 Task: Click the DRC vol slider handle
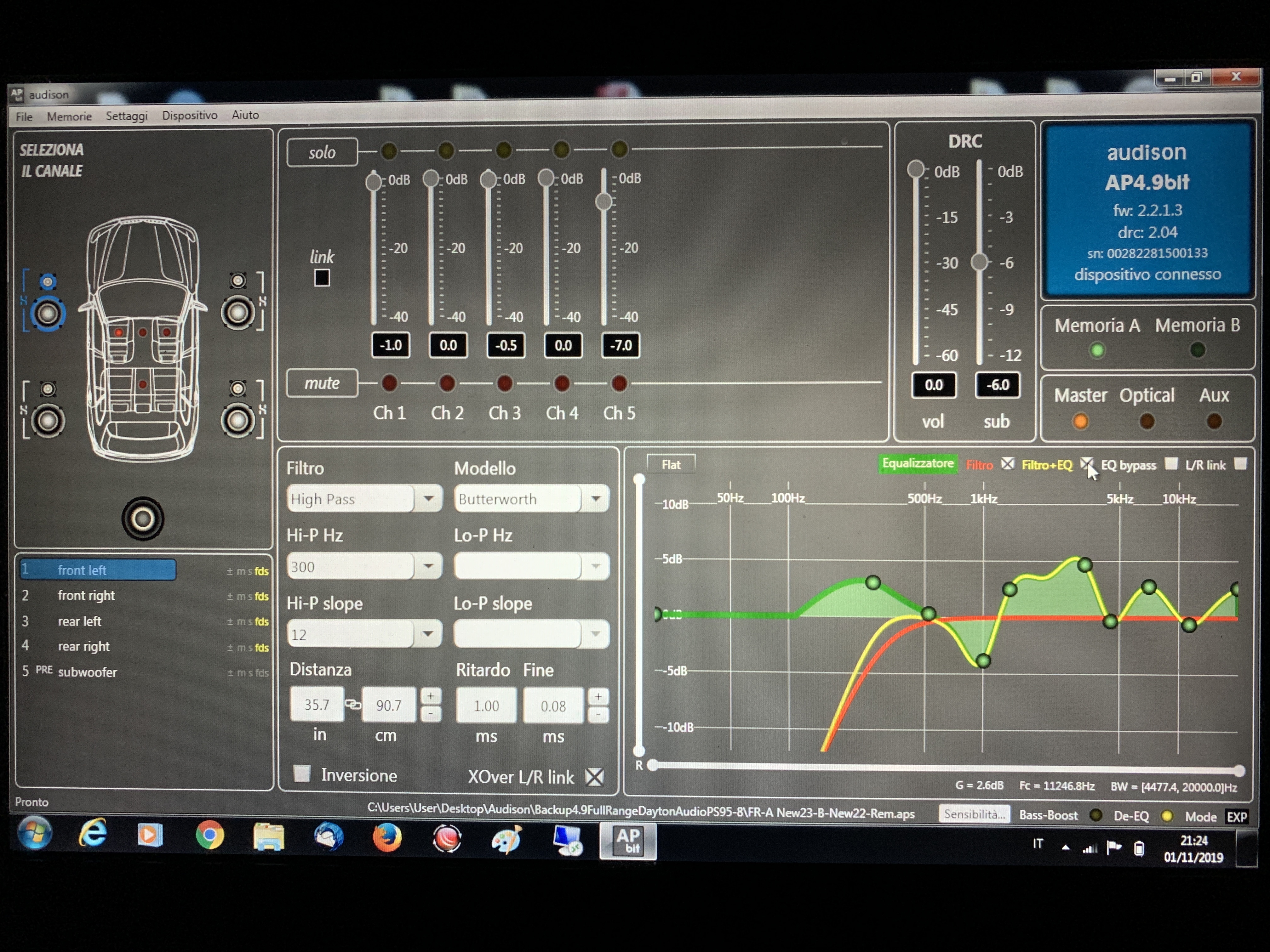[916, 169]
